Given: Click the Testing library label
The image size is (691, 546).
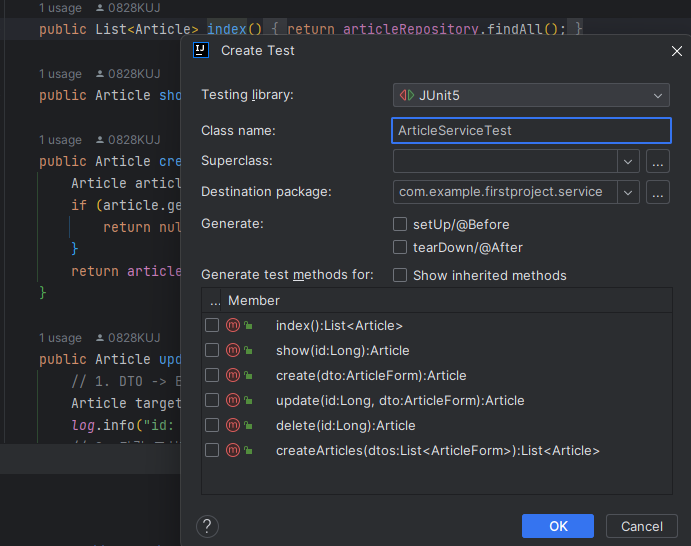Looking at the screenshot, I should click(247, 95).
